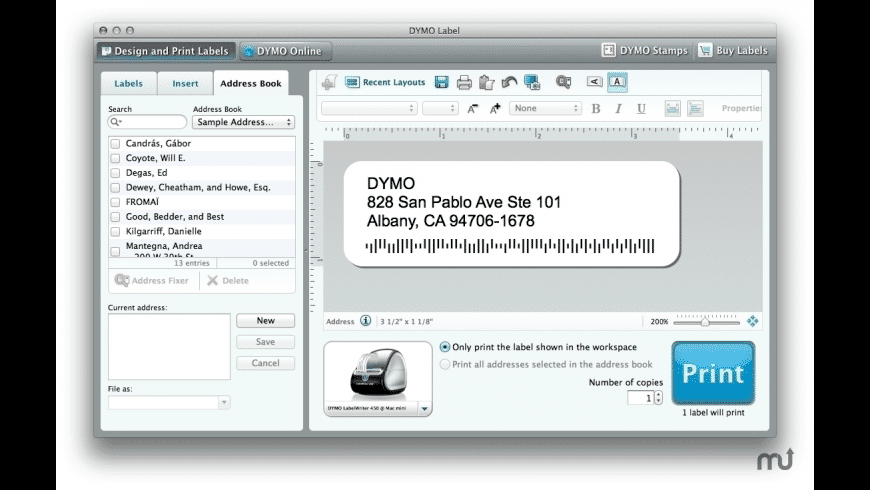Click the paste clipboard icon
The height and width of the screenshot is (490, 870).
click(487, 82)
